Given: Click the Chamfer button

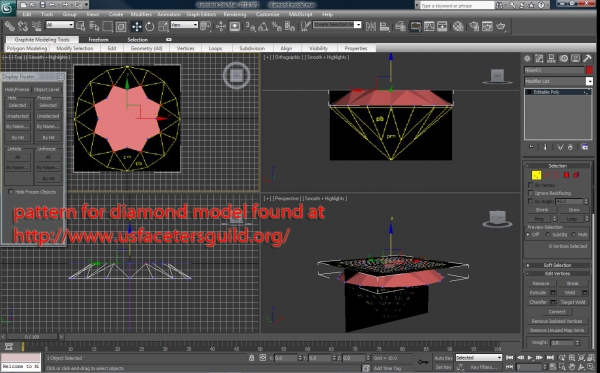Looking at the screenshot, I should [x=538, y=302].
